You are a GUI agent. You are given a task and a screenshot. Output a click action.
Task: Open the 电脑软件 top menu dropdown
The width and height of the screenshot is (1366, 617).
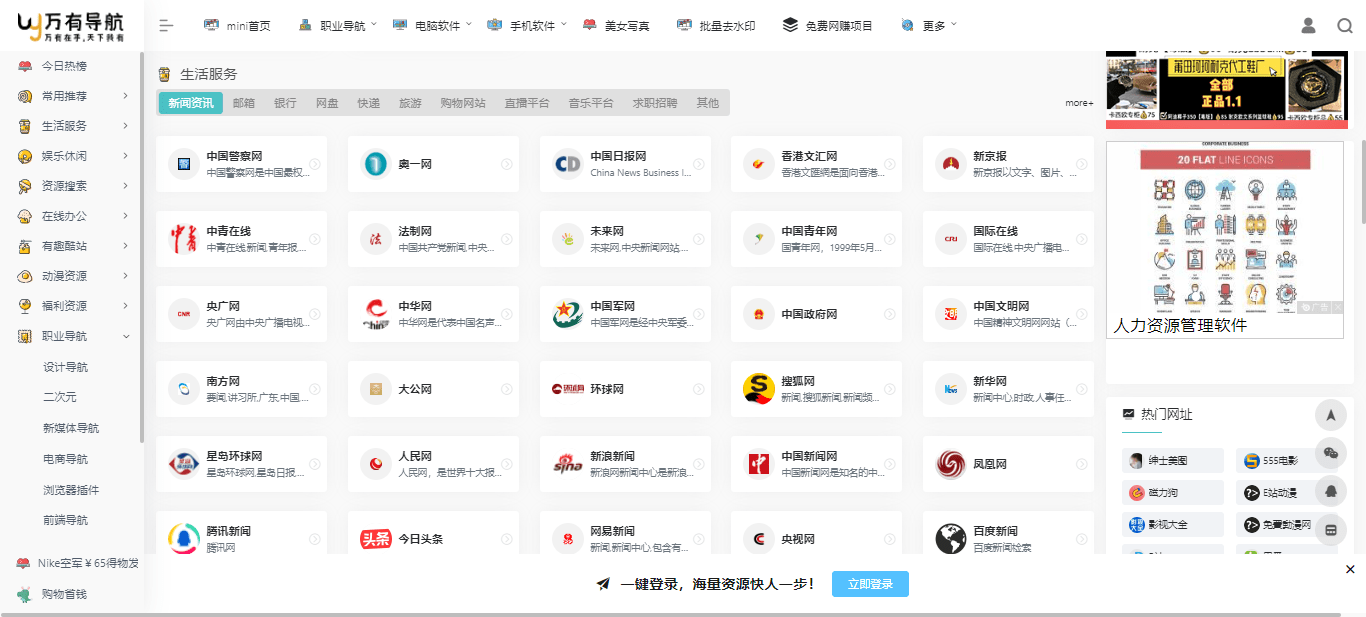tap(433, 26)
